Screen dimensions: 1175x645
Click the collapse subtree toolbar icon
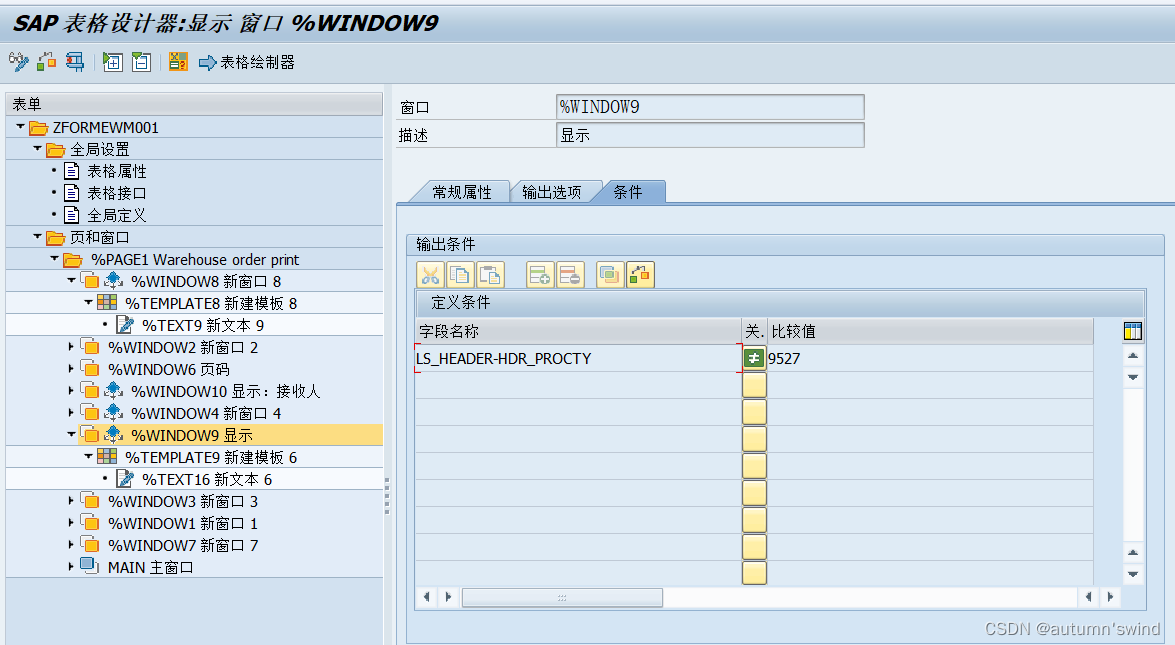pyautogui.click(x=141, y=61)
